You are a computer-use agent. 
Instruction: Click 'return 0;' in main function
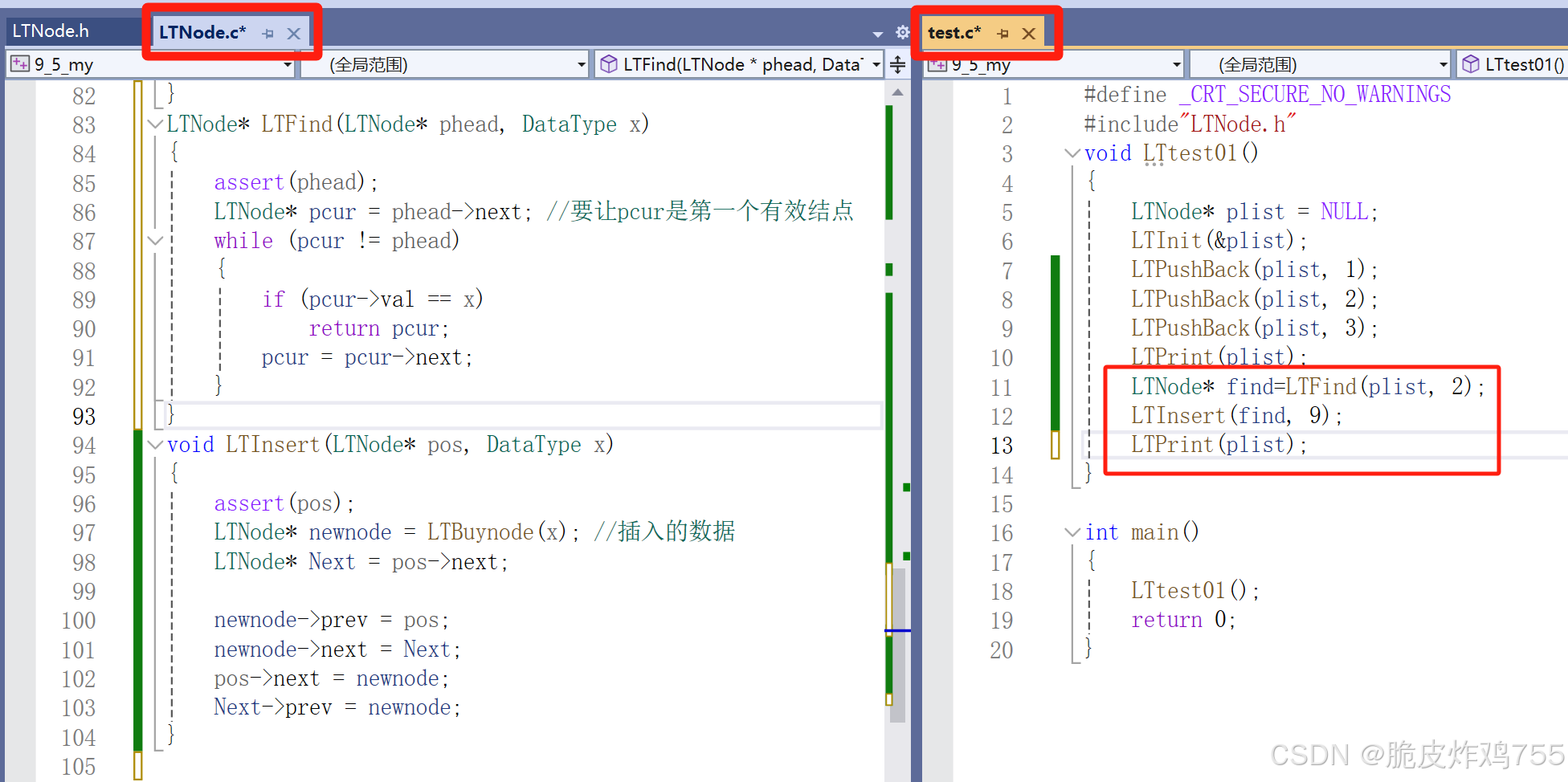pyautogui.click(x=1183, y=620)
